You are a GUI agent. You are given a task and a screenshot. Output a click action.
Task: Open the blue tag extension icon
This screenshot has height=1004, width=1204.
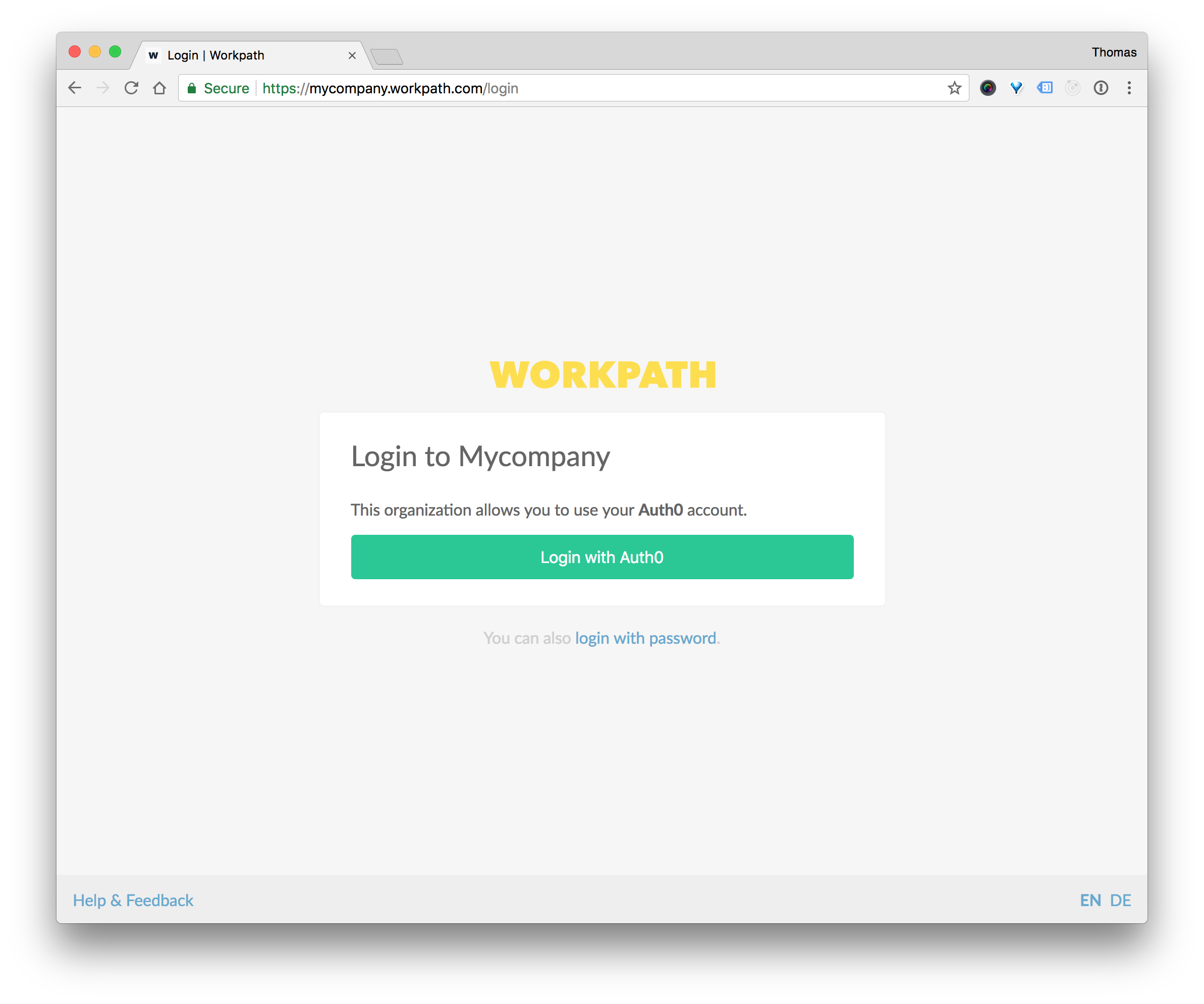(1045, 88)
